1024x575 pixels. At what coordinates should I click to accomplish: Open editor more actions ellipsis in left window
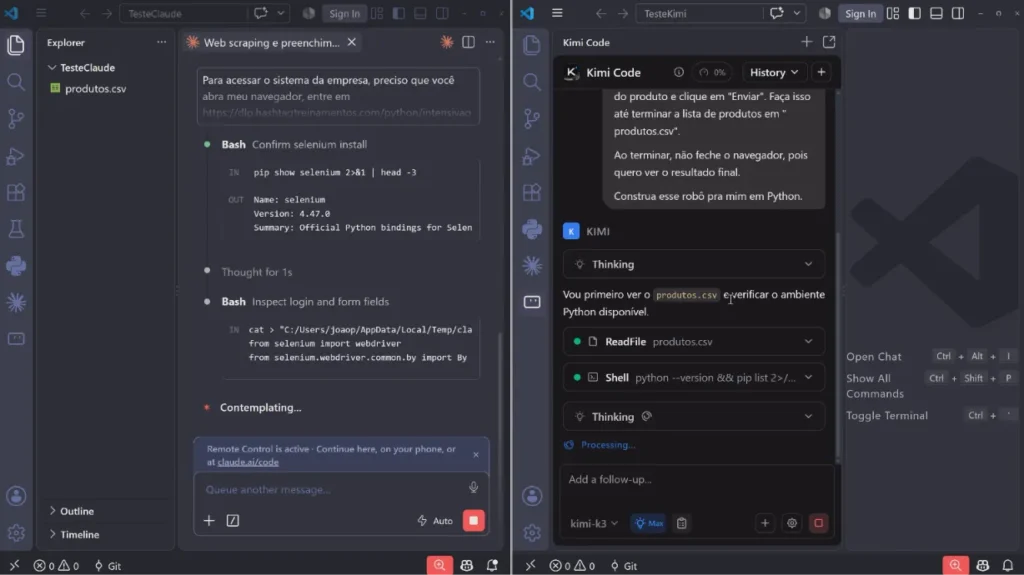pos(490,42)
